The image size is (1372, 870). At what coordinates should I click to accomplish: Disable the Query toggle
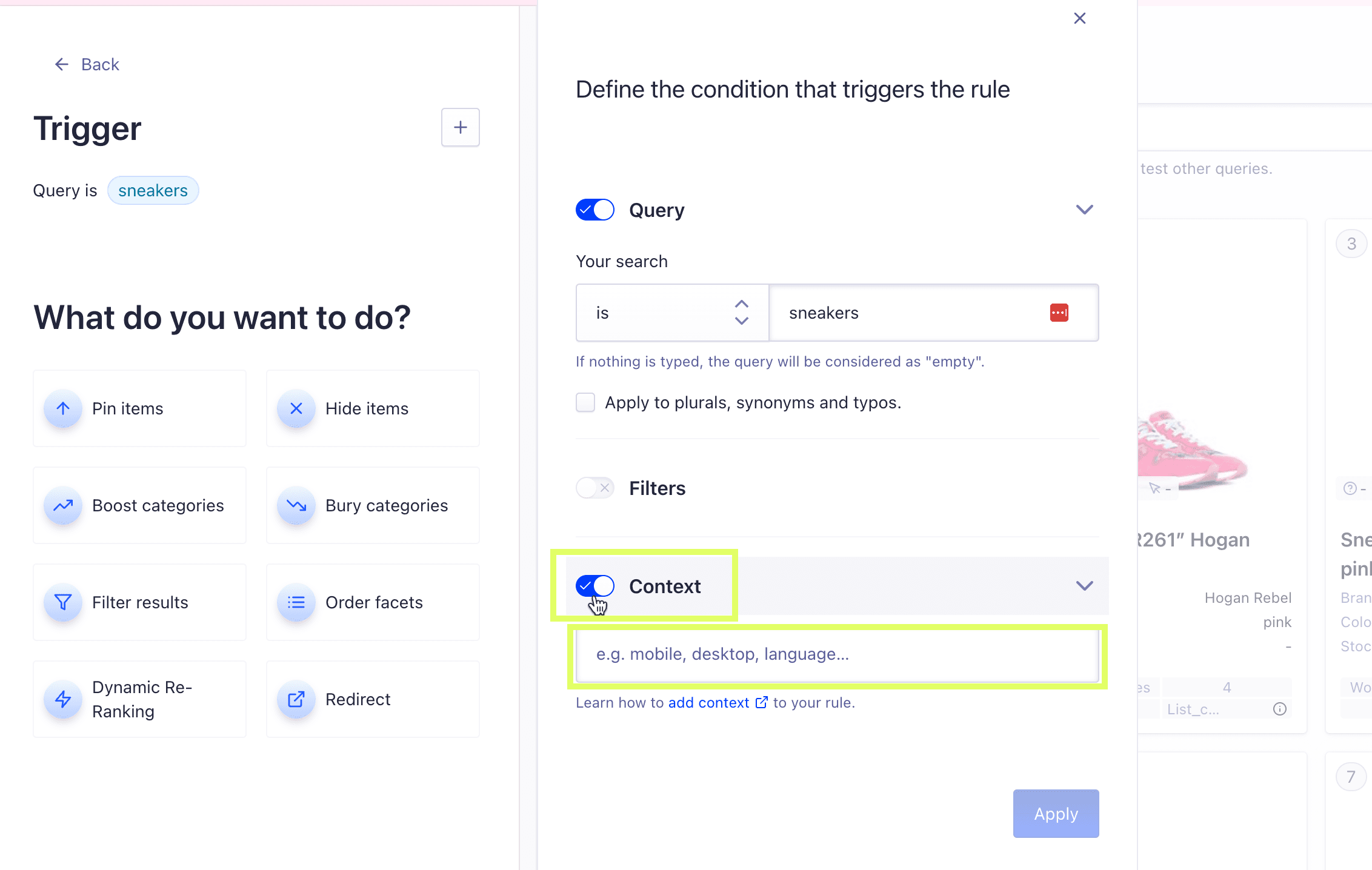595,210
